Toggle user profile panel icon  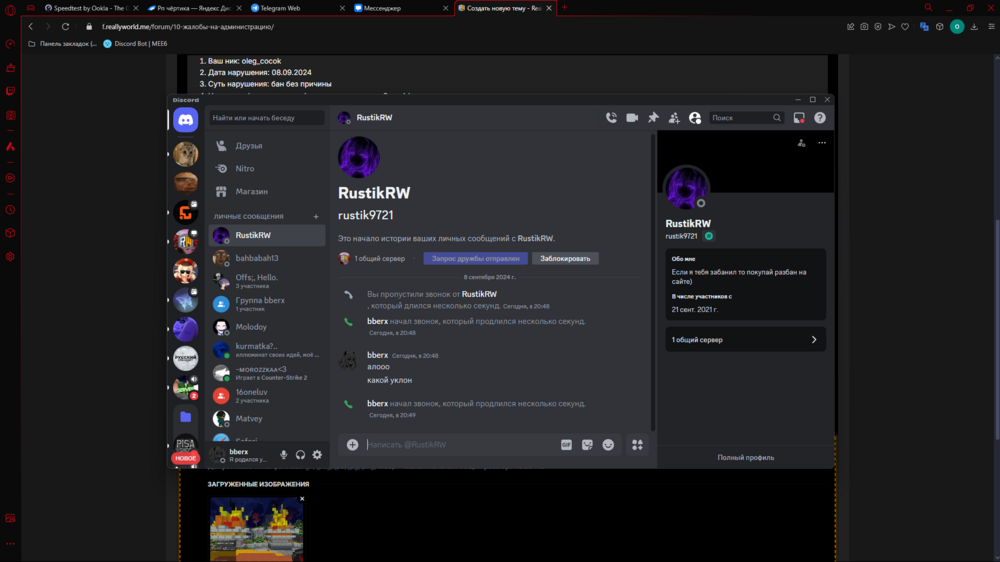(x=695, y=117)
